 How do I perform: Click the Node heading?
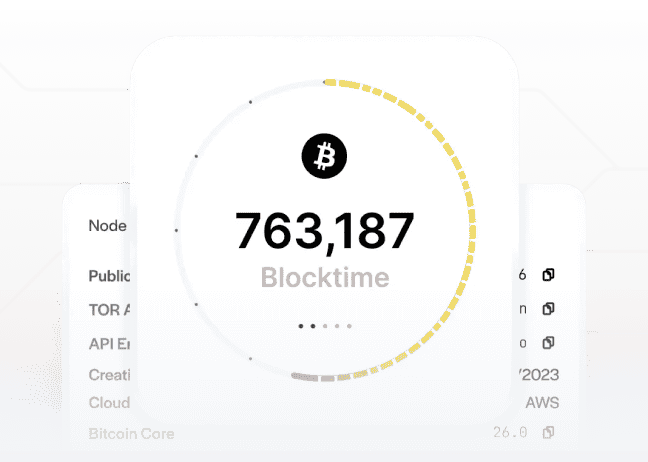tap(107, 225)
